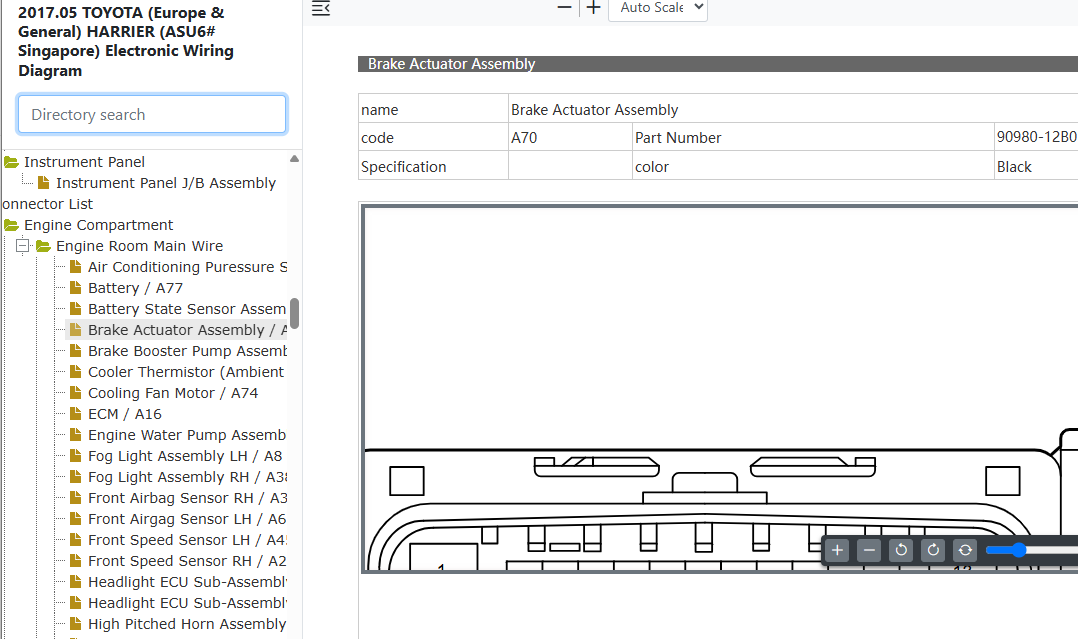This screenshot has height=639, width=1078.
Task: Click the Cooling Fan Motor file icon
Action: point(76,393)
